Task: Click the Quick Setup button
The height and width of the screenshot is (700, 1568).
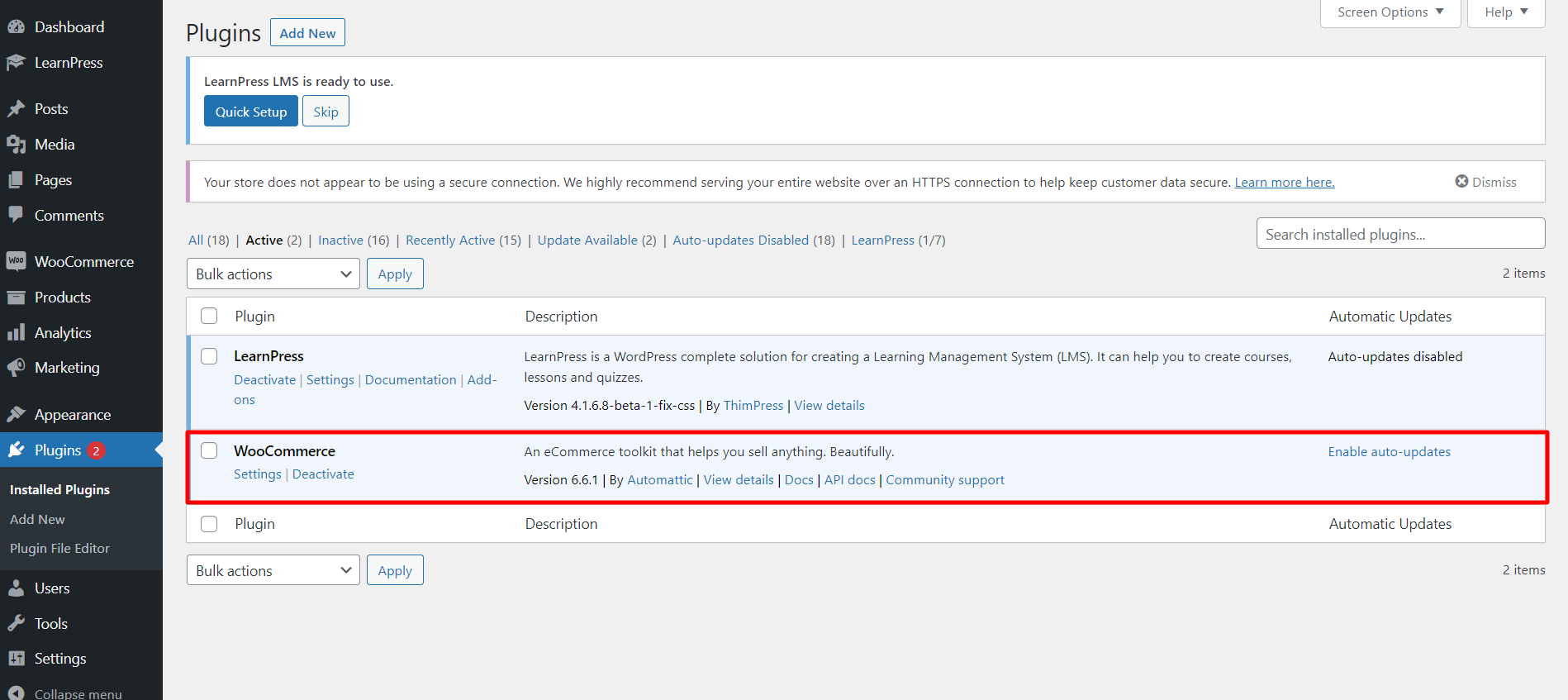Action: coord(251,112)
